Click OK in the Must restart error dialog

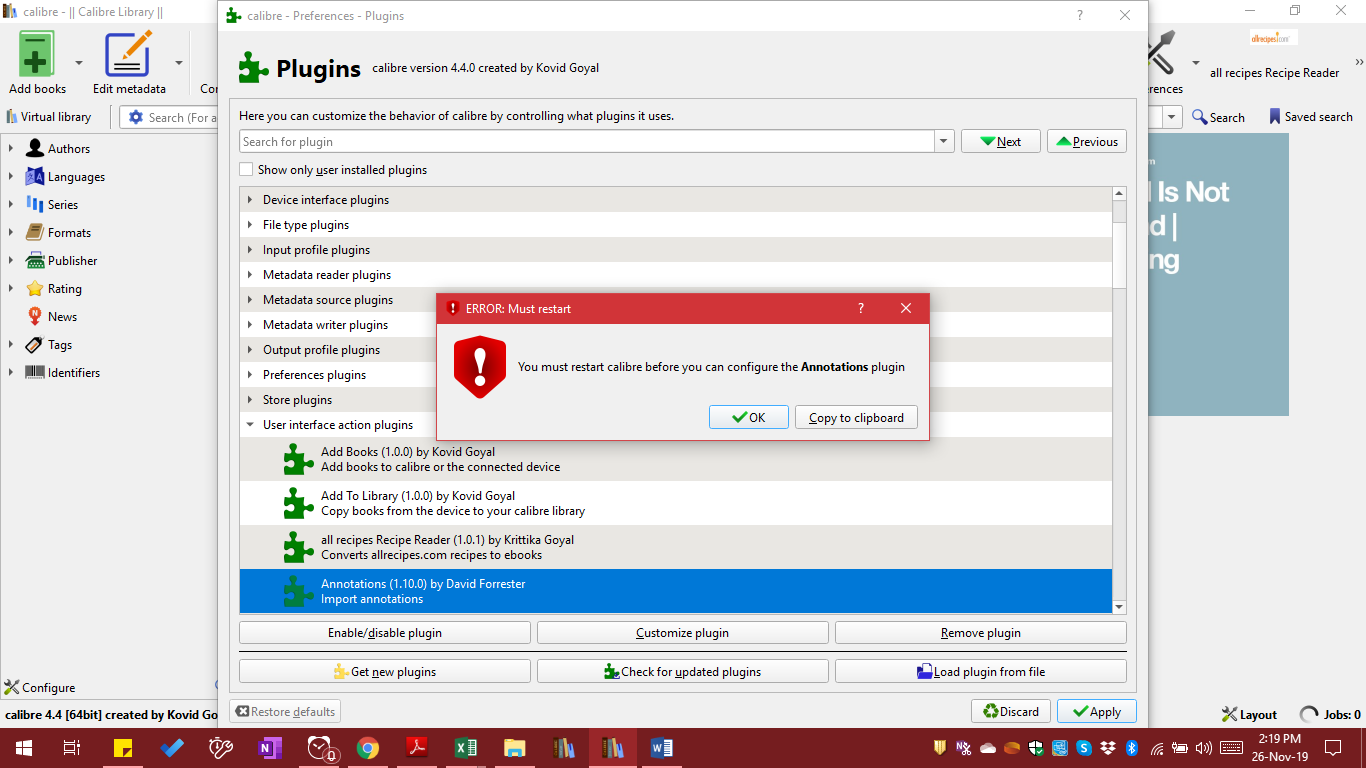point(749,417)
